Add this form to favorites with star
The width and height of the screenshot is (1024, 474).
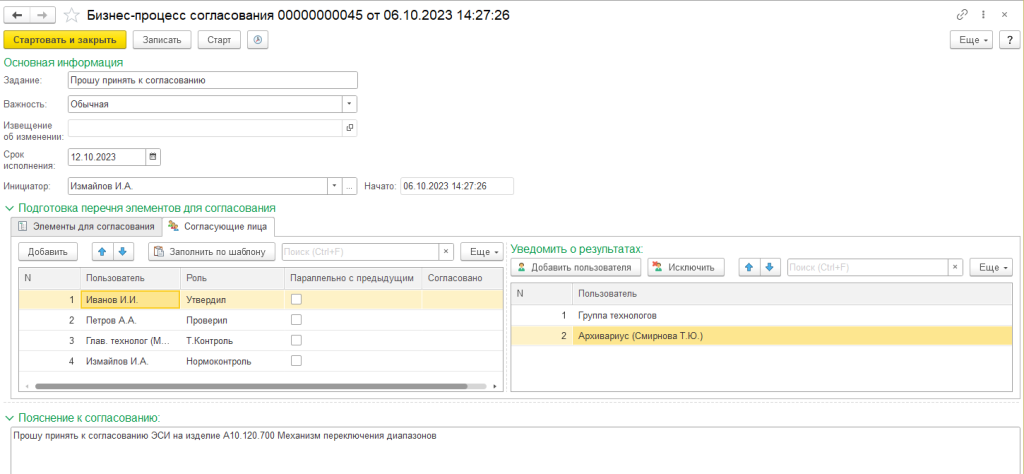(71, 15)
